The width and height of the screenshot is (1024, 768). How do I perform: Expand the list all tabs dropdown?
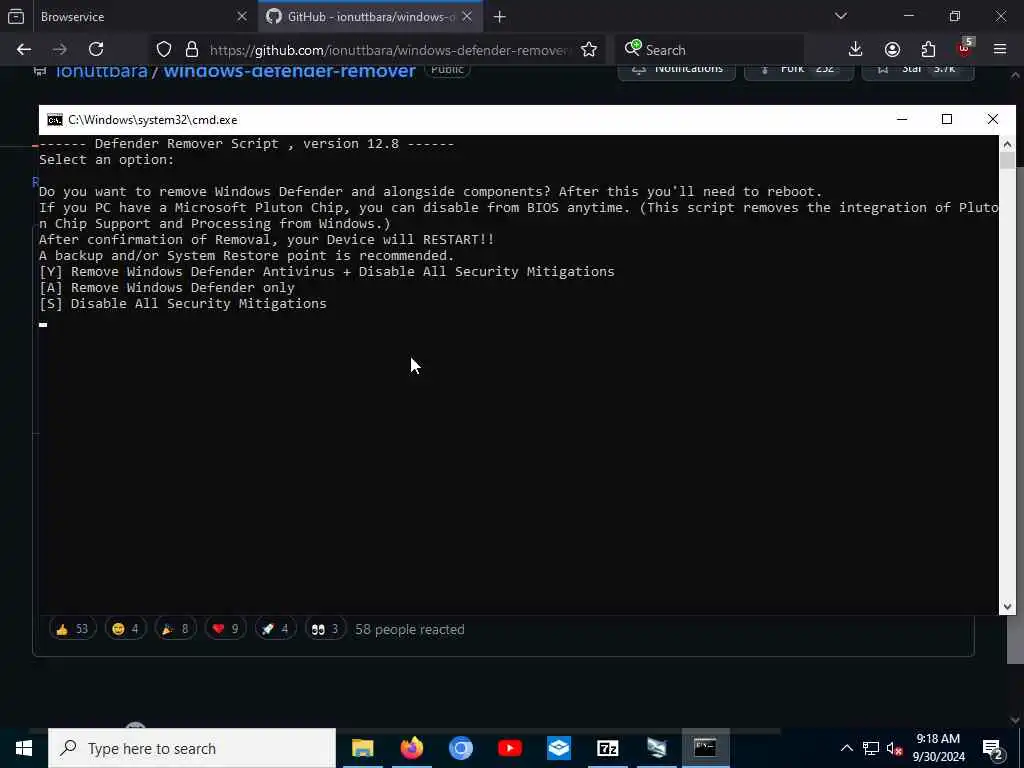(x=840, y=16)
